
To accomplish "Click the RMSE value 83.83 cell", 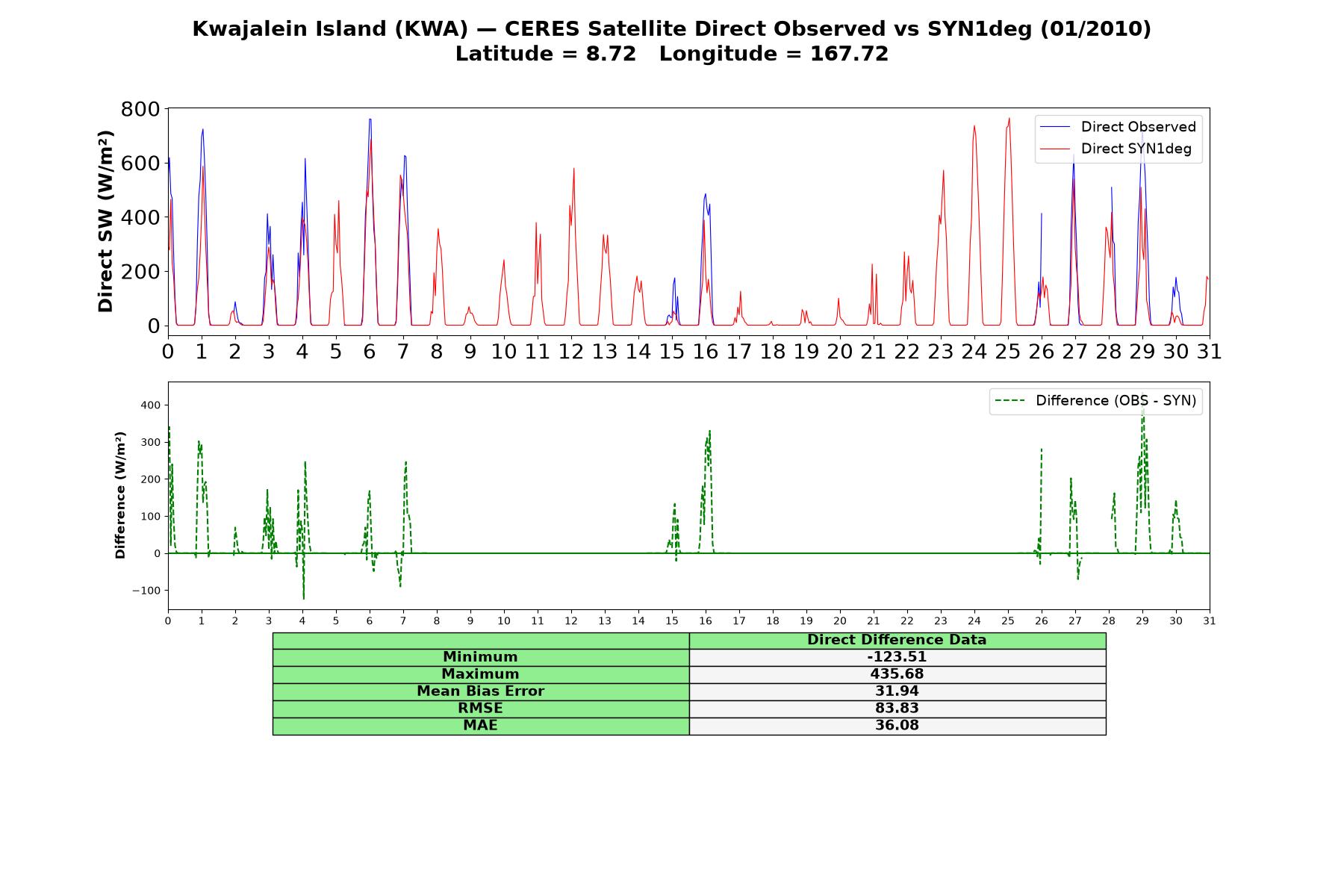I will (x=897, y=709).
